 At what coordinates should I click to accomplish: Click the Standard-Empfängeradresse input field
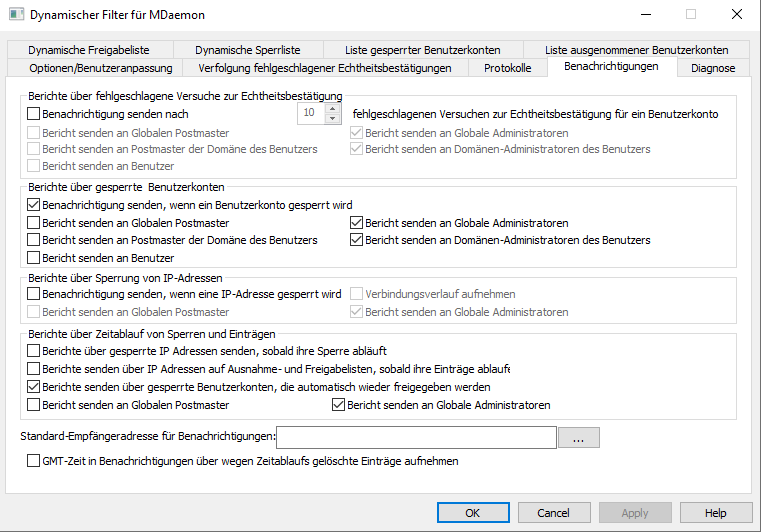(415, 437)
